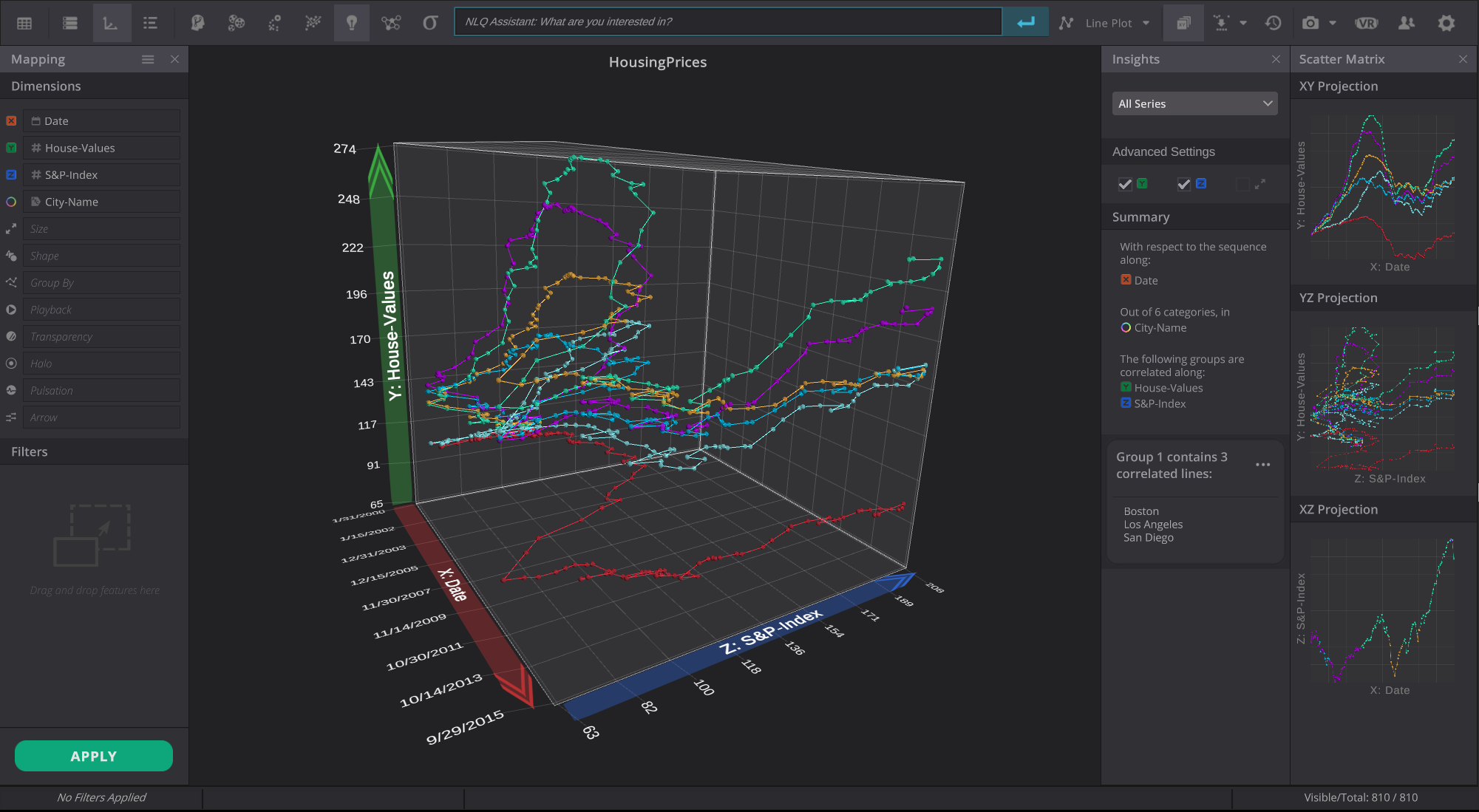Screen dimensions: 1479x812
Task: Click the color ring icon beside City-Name
Action: [11, 202]
